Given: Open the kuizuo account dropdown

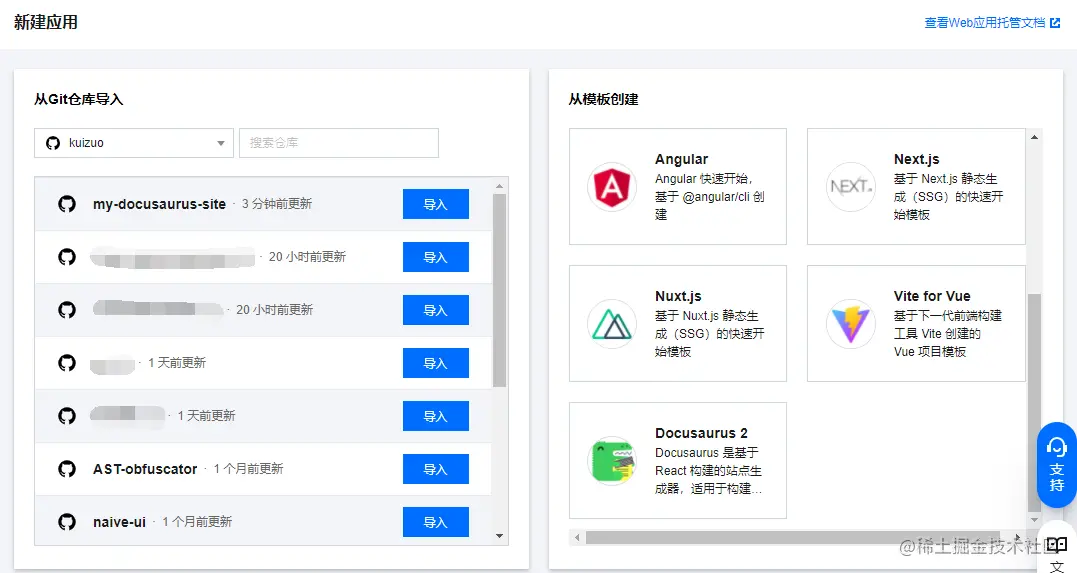Looking at the screenshot, I should 134,143.
